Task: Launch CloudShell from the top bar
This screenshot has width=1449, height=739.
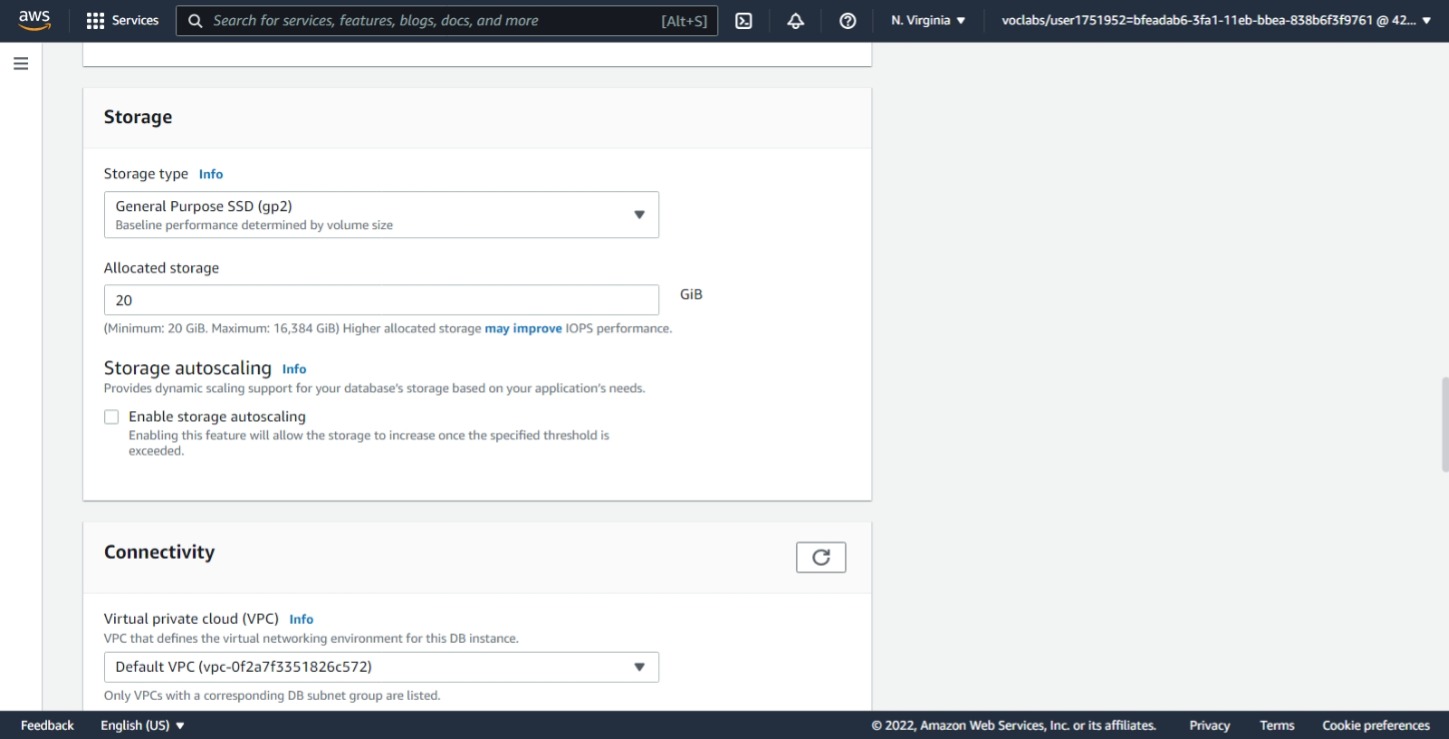Action: [742, 19]
